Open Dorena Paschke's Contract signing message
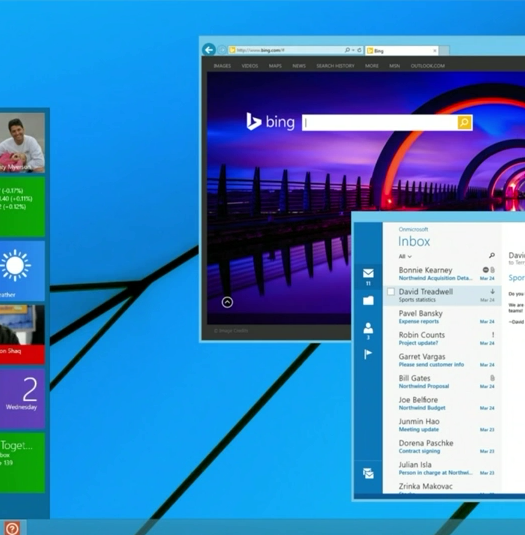This screenshot has width=525, height=535. coord(442,447)
